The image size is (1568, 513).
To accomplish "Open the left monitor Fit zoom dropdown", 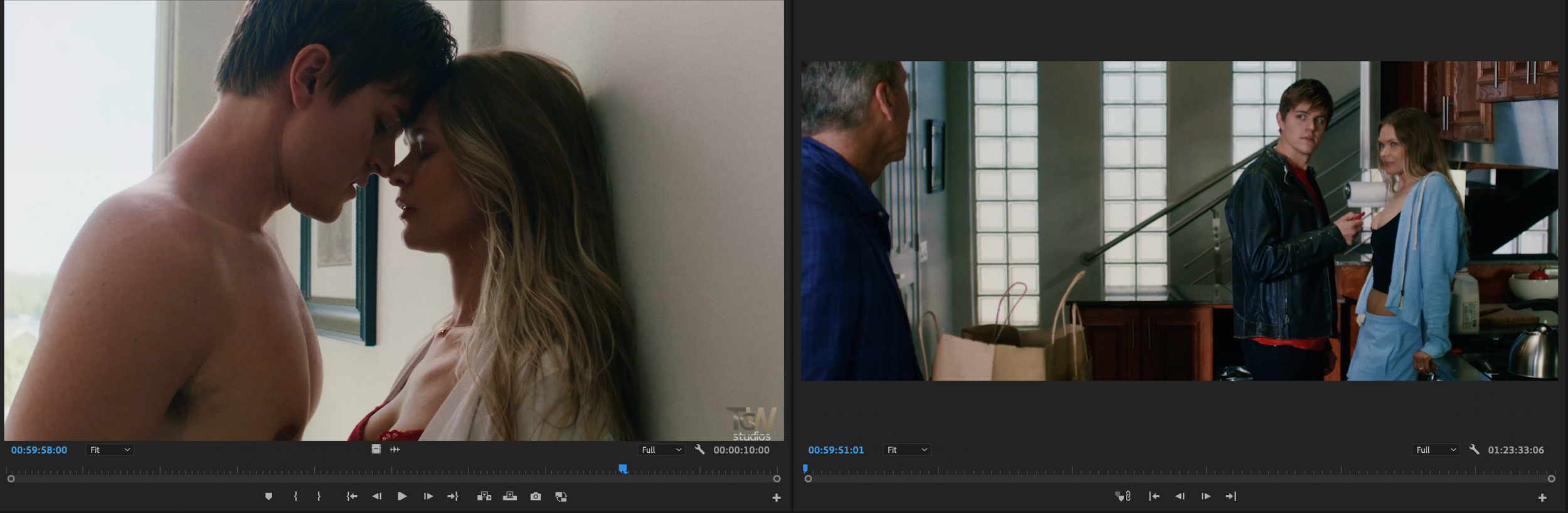I will [109, 450].
